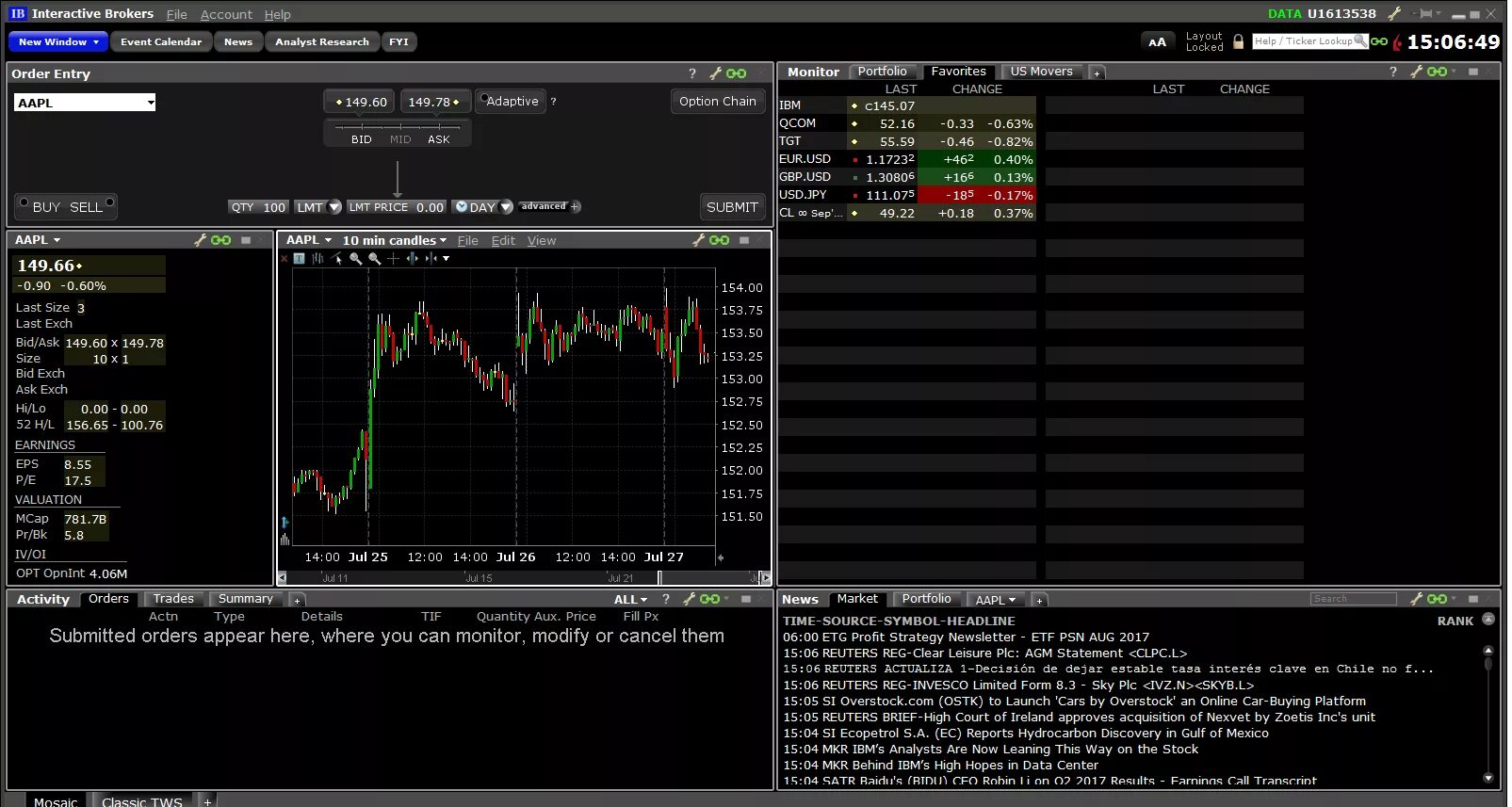The height and width of the screenshot is (807, 1512).
Task: Select the SELL radio button
Action: pyautogui.click(x=110, y=202)
